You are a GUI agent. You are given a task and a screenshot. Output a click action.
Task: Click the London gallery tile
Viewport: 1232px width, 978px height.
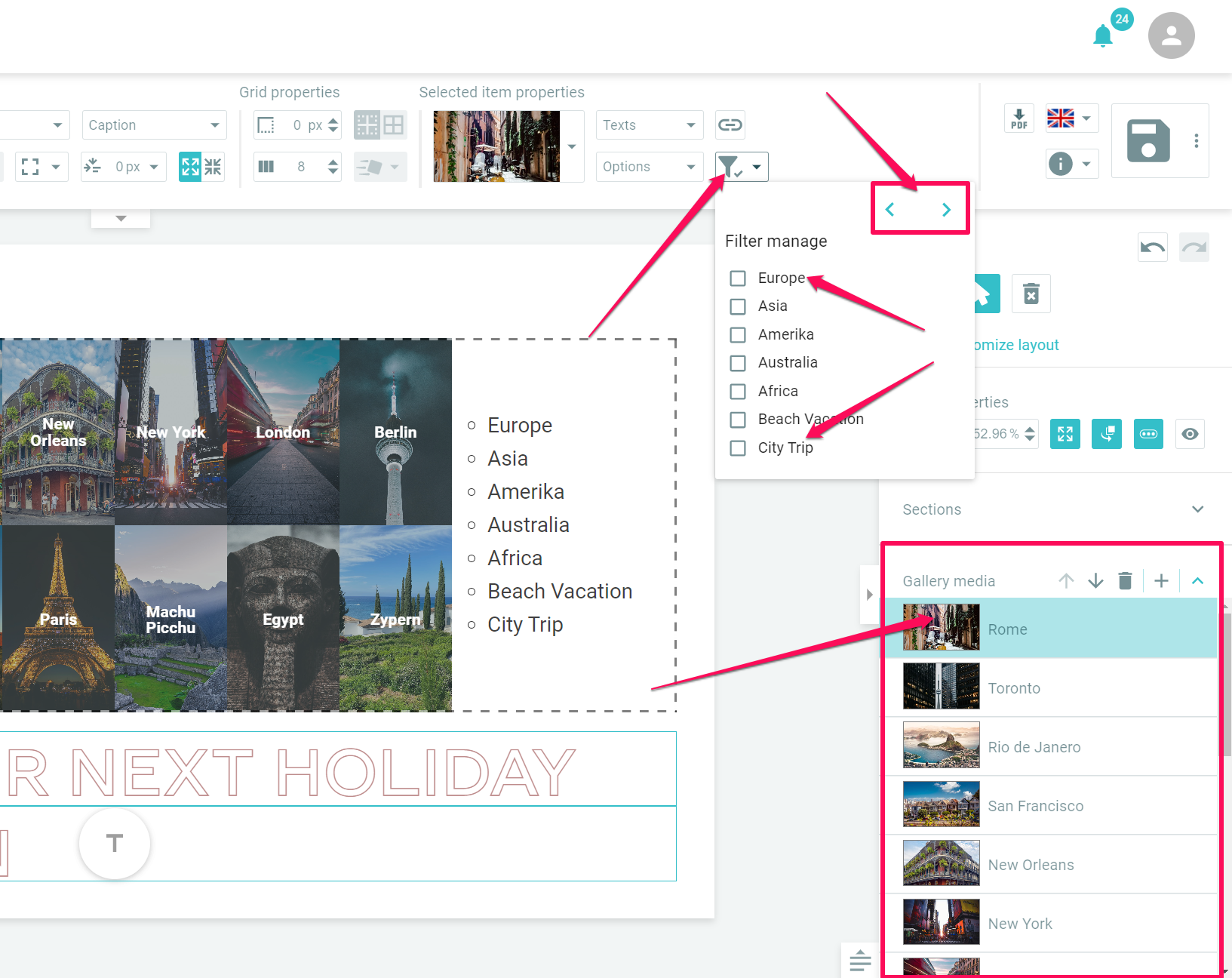(283, 432)
